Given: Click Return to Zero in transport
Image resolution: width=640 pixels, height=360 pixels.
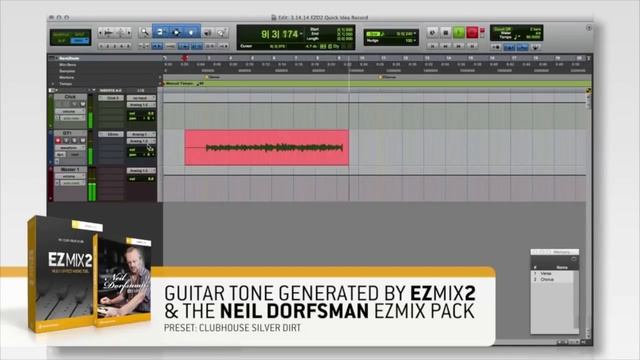Looking at the screenshot, I should (433, 46).
